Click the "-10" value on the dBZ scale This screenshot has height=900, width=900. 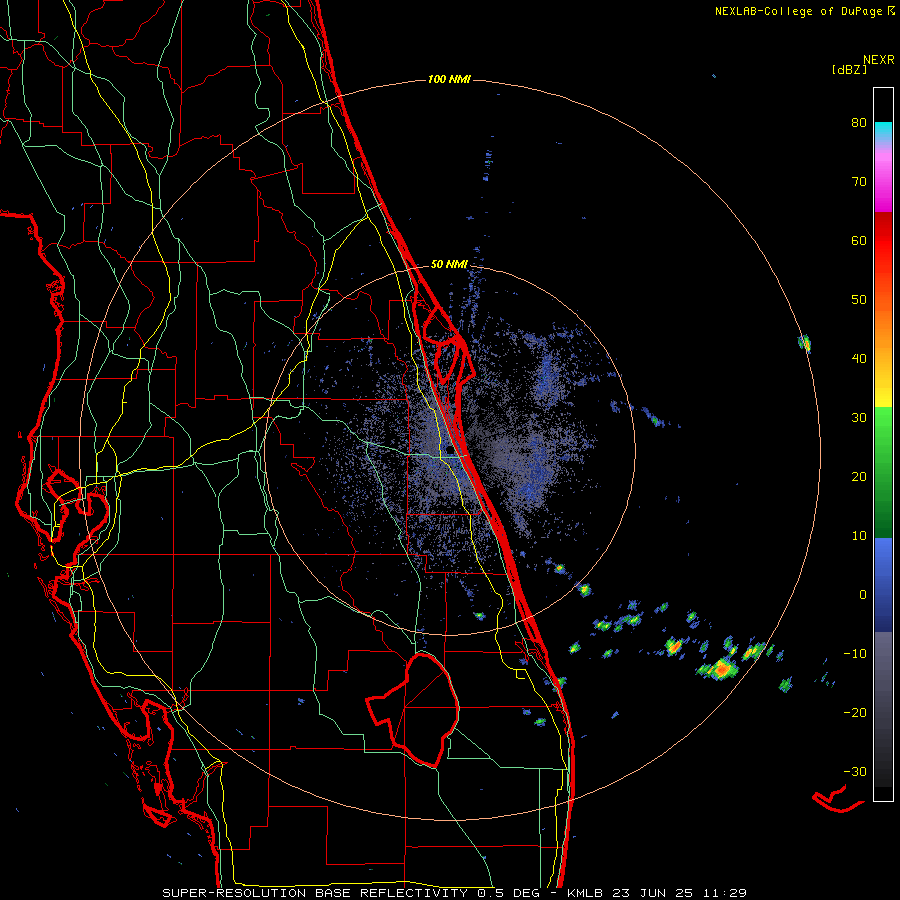(x=855, y=654)
